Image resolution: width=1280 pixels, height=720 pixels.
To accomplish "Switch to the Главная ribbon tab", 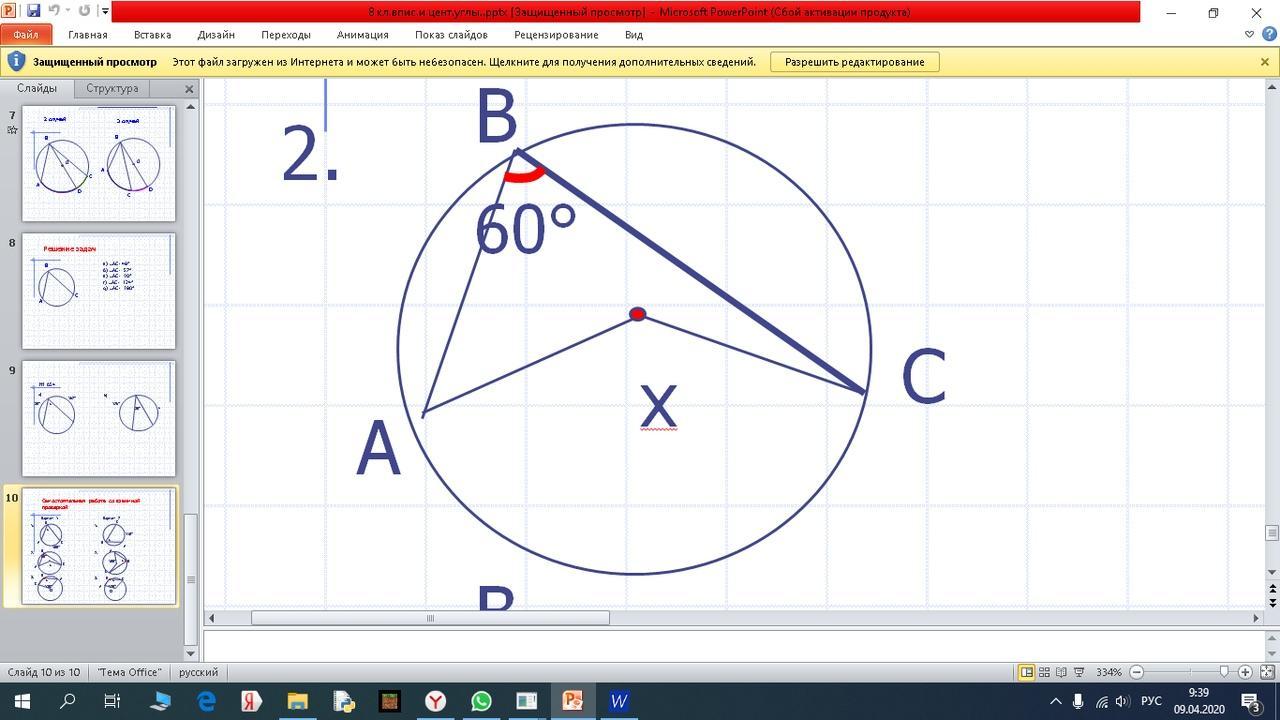I will pos(88,35).
